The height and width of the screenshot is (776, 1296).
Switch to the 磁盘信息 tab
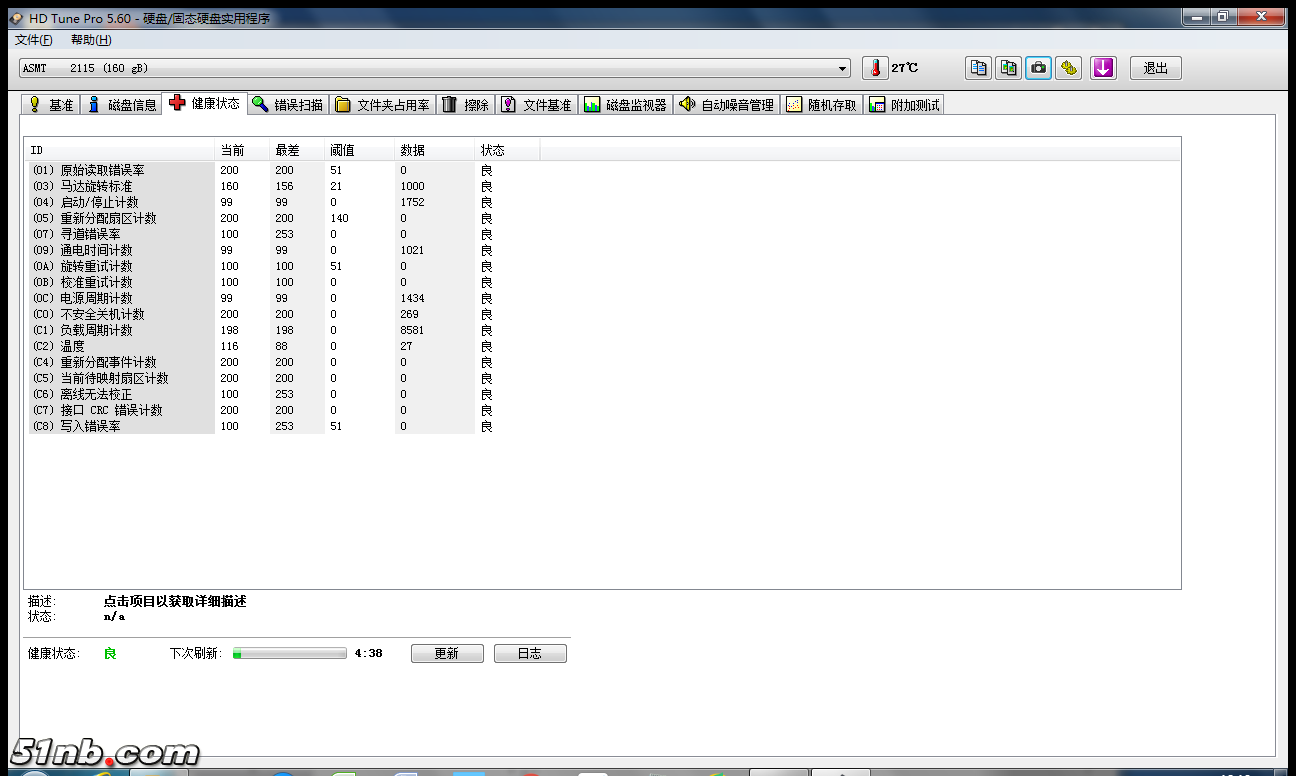[x=121, y=105]
